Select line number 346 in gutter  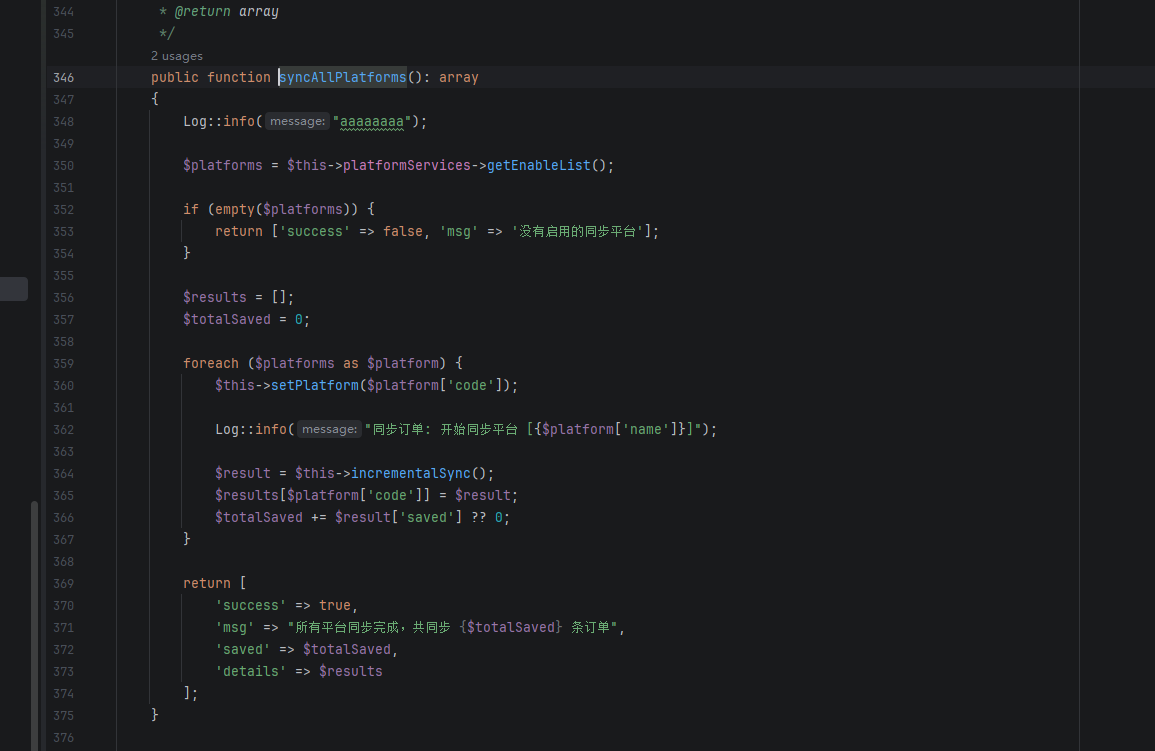pyautogui.click(x=63, y=77)
